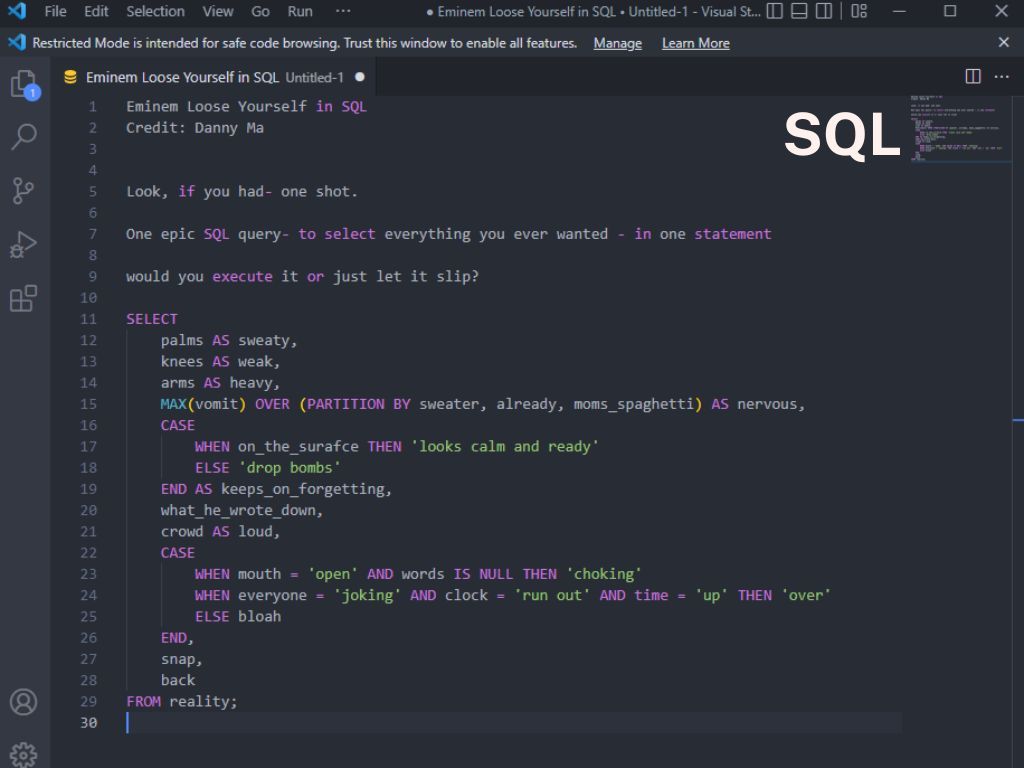The height and width of the screenshot is (768, 1024).
Task: Split the editor using the split icon
Action: coord(972,76)
